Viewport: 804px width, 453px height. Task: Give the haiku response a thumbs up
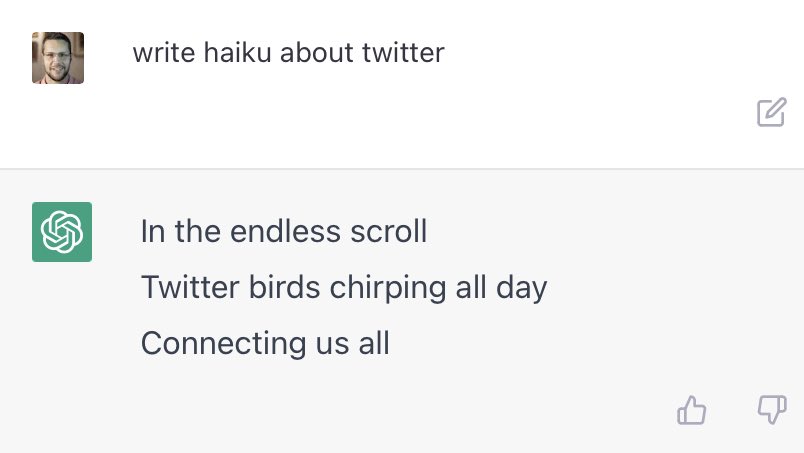[x=692, y=410]
